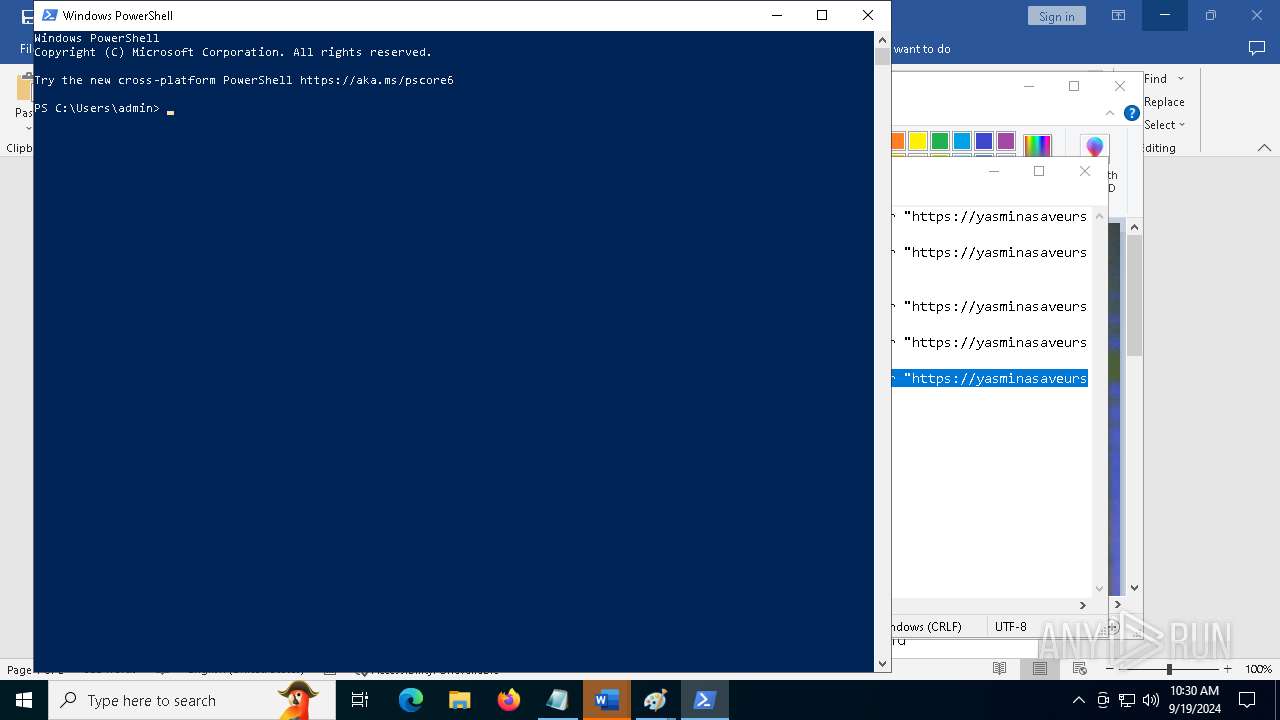Pick the turquoise color swatch in Paint
1280x720 pixels.
coord(962,141)
